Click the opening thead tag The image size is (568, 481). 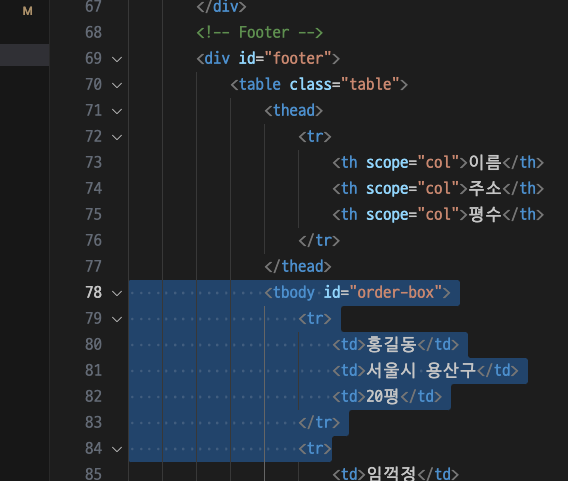point(293,110)
